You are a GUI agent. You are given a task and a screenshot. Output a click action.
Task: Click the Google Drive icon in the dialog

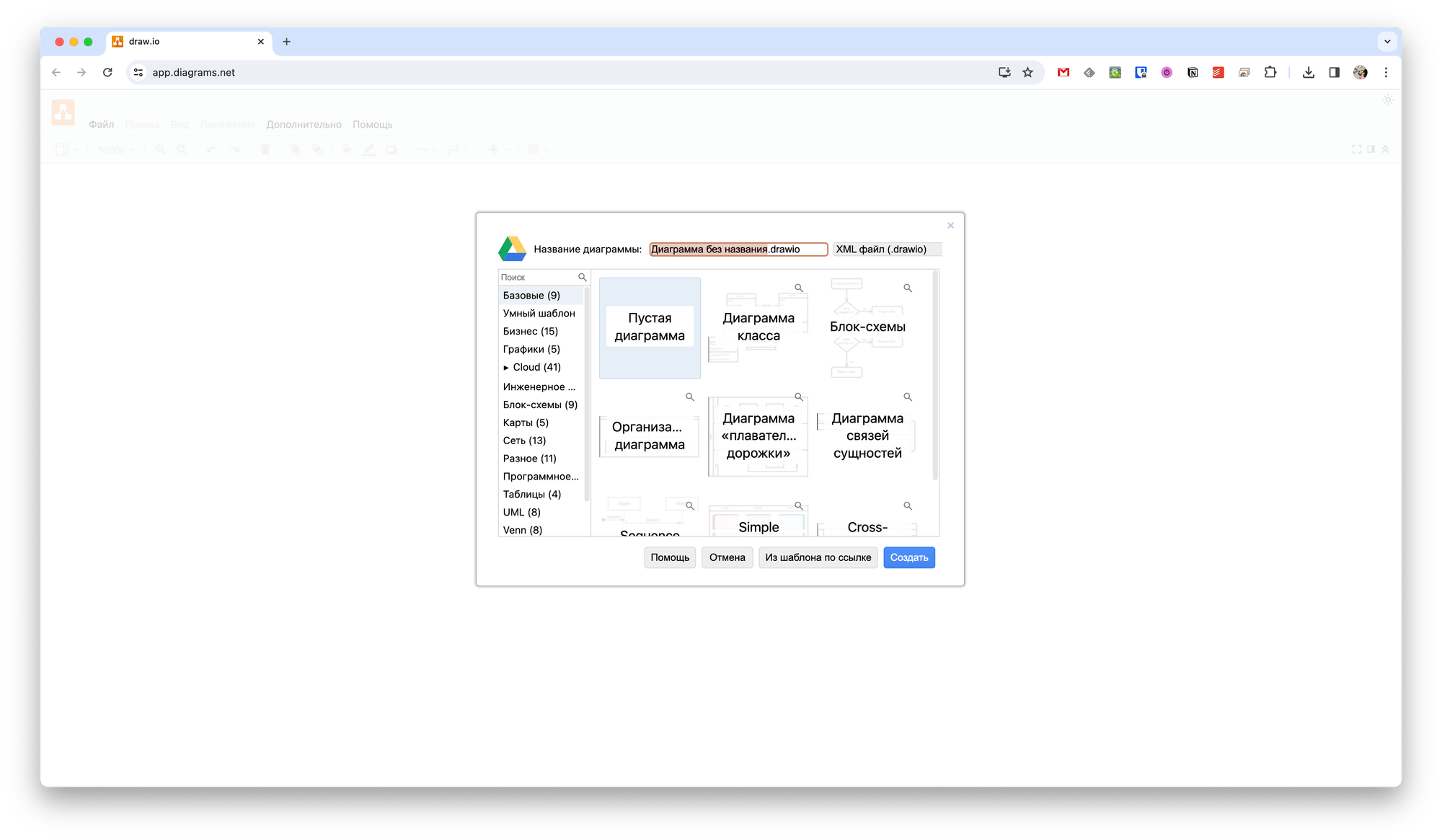coord(513,249)
